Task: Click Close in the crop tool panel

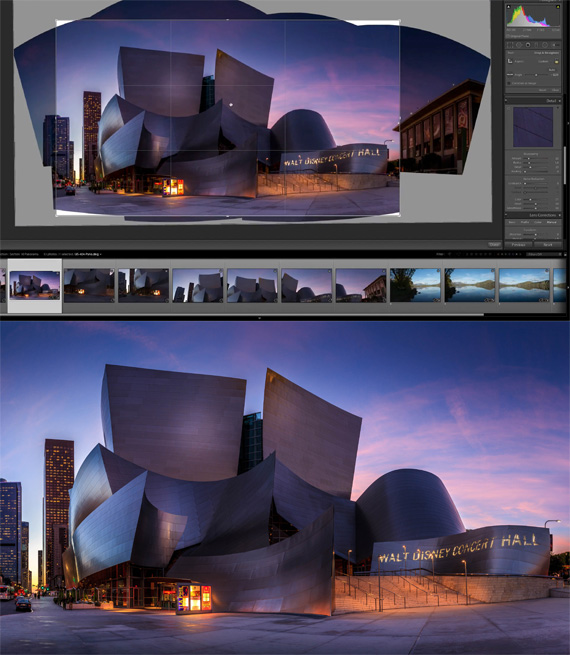Action: tap(555, 90)
